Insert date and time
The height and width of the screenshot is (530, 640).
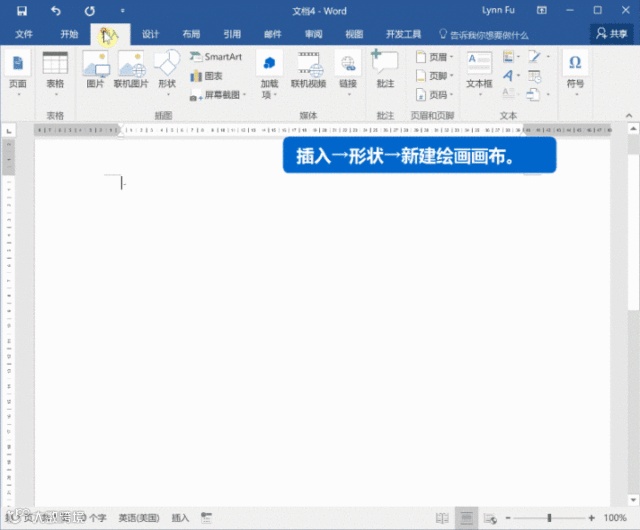534,76
